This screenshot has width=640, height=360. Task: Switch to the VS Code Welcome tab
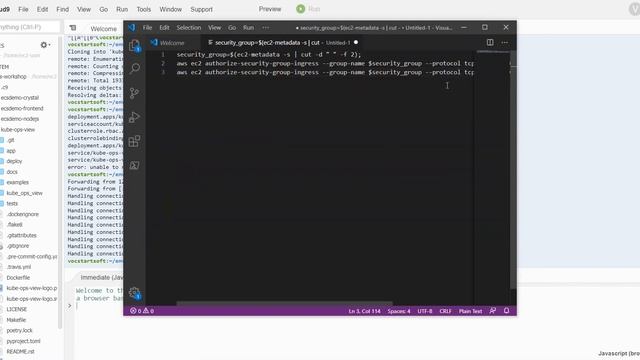(172, 43)
